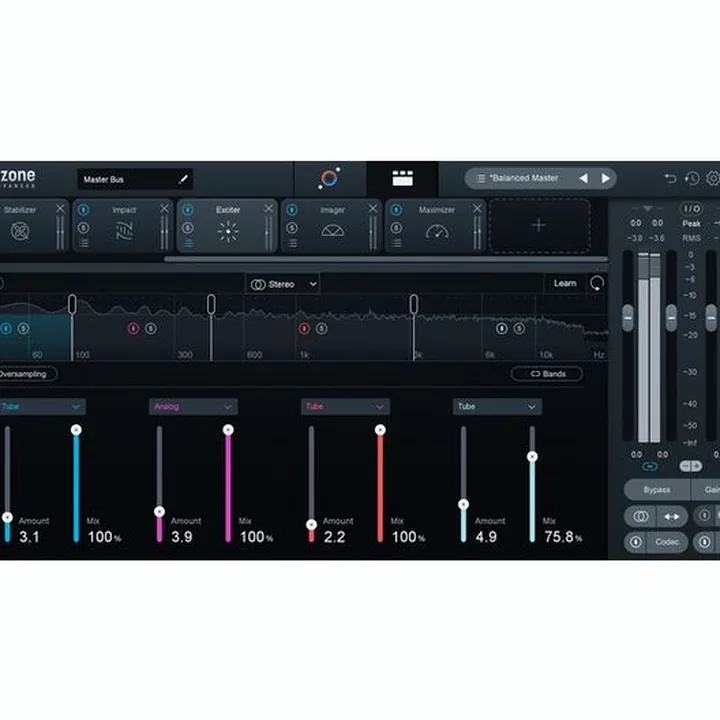The height and width of the screenshot is (720, 720).
Task: Go to next preset with right arrow
Action: (605, 178)
